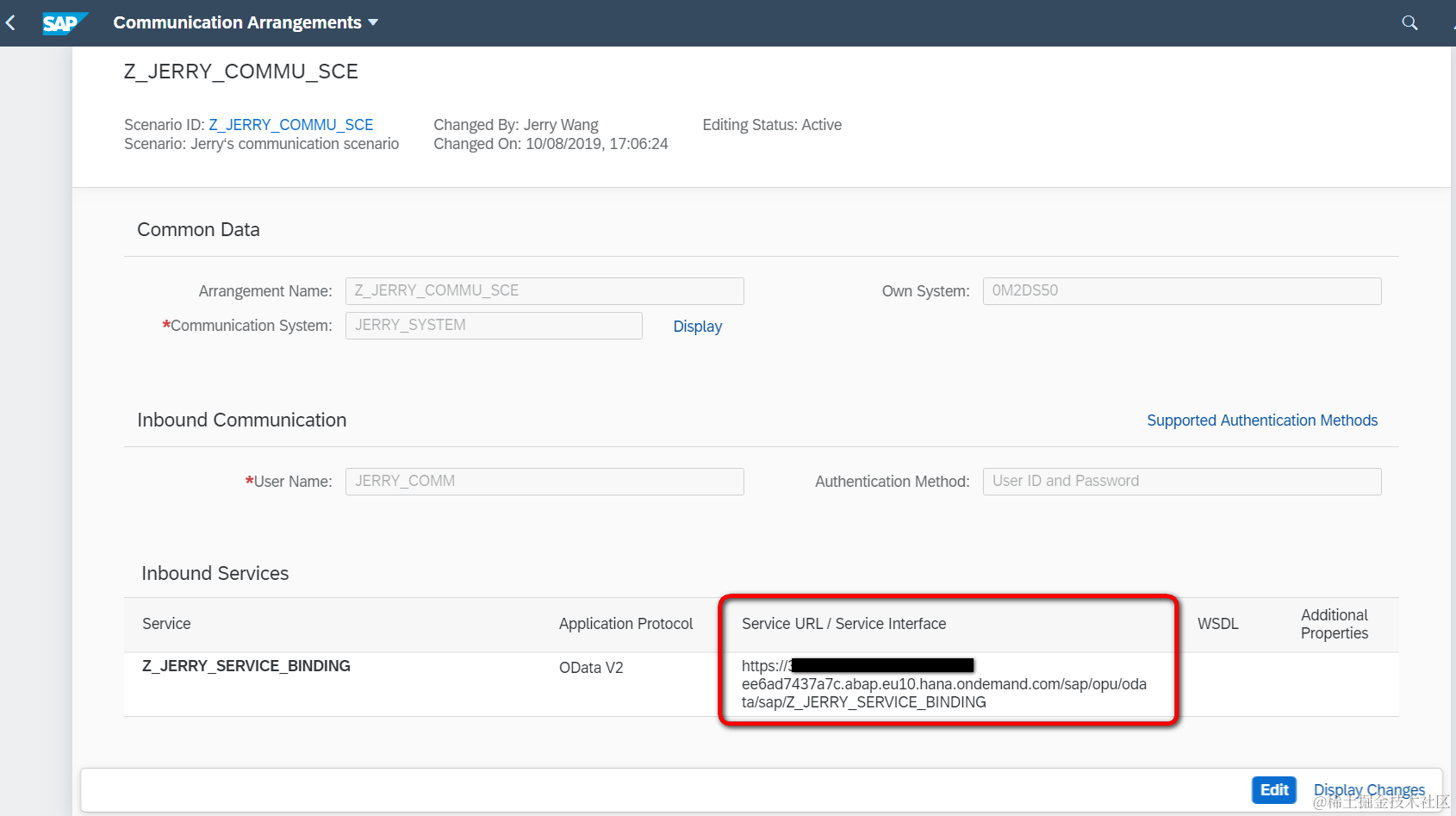Open Supported Authentication Methods link
Viewport: 1456px width, 816px height.
click(1262, 420)
